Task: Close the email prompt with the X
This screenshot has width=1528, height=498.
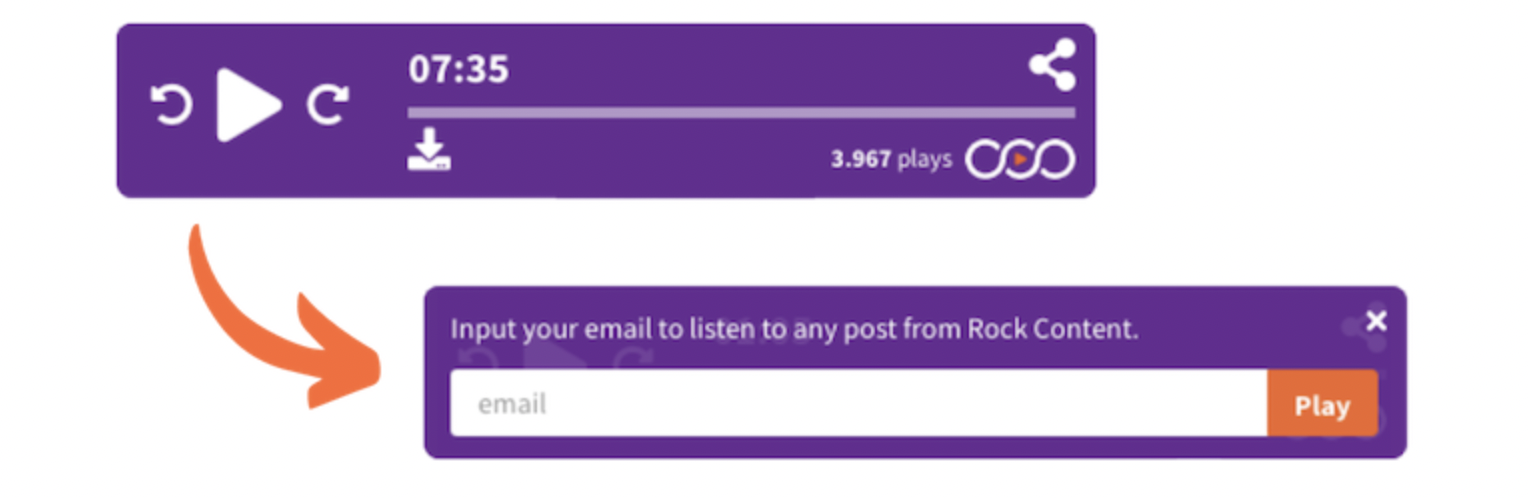Action: (1377, 320)
